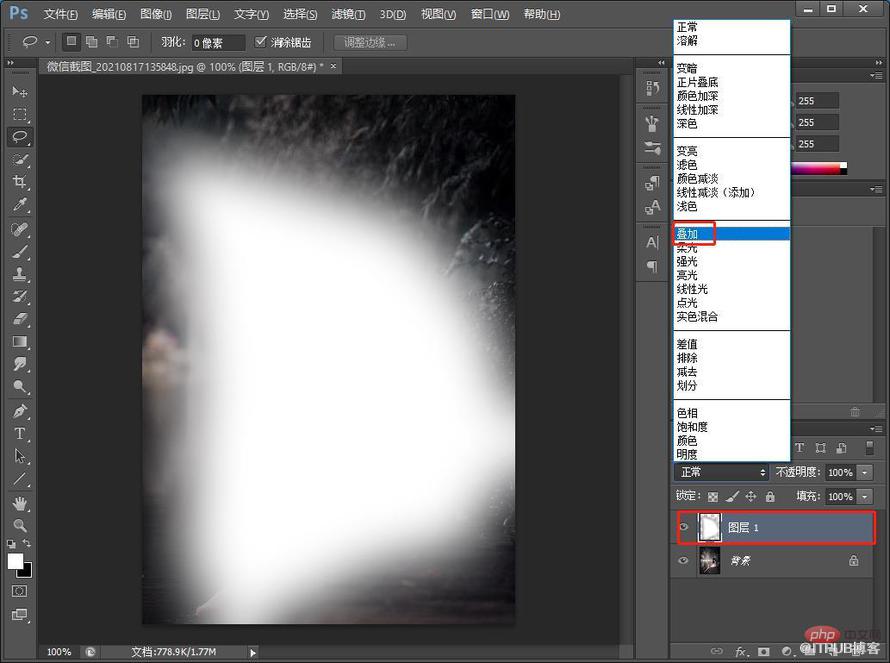890x663 pixels.
Task: Select the Crop tool
Action: (20, 182)
